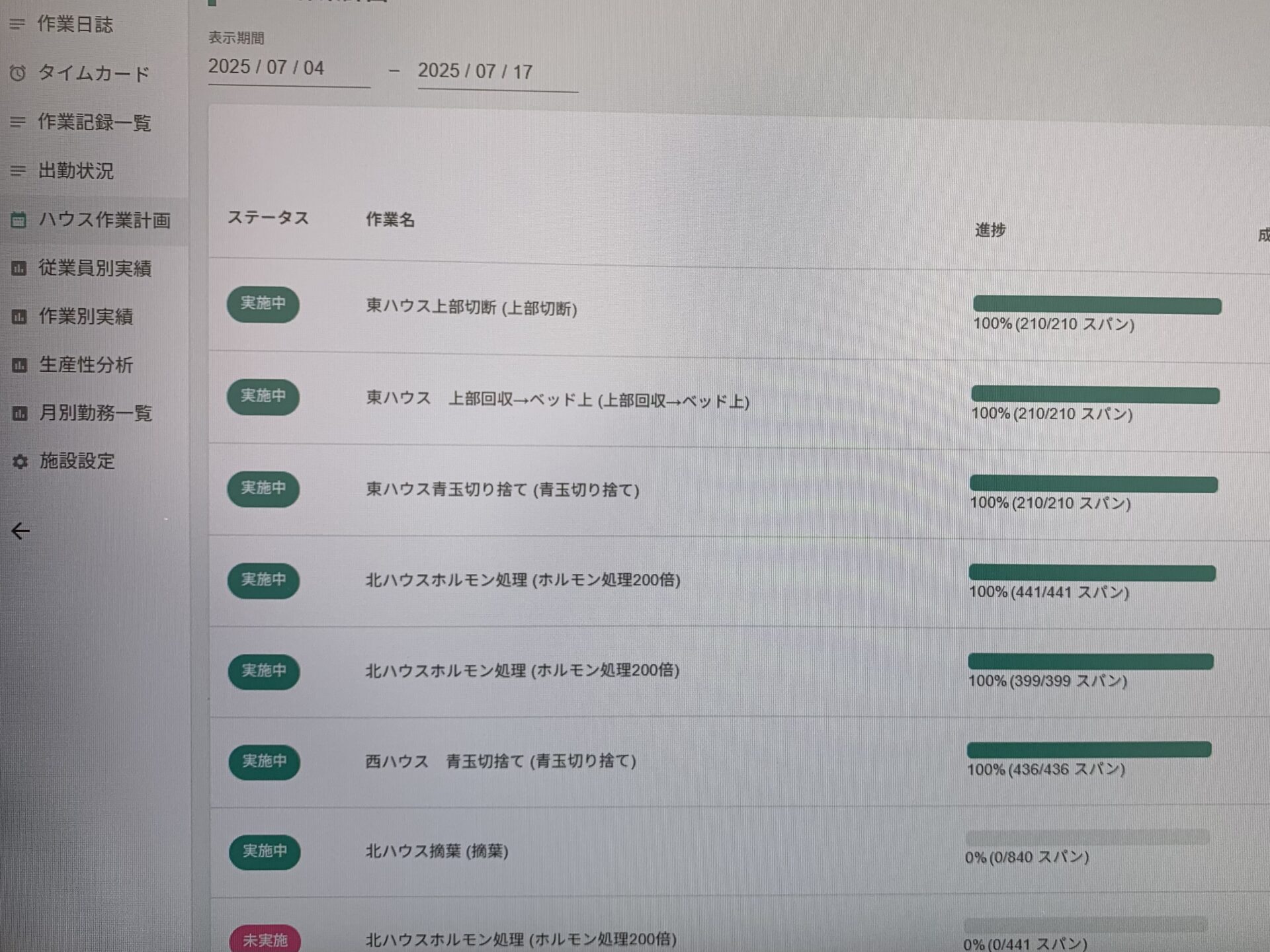Click 実施中 badge for 東ハウス上部切断
Image resolution: width=1270 pixels, height=952 pixels.
pyautogui.click(x=263, y=304)
